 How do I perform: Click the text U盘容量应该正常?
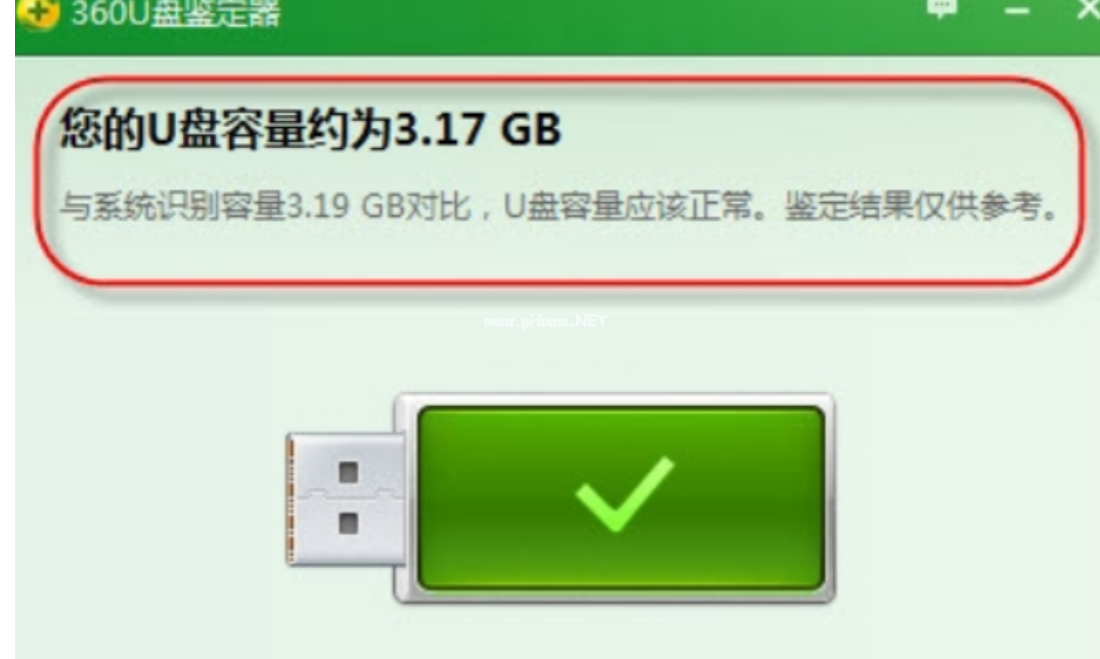(627, 206)
